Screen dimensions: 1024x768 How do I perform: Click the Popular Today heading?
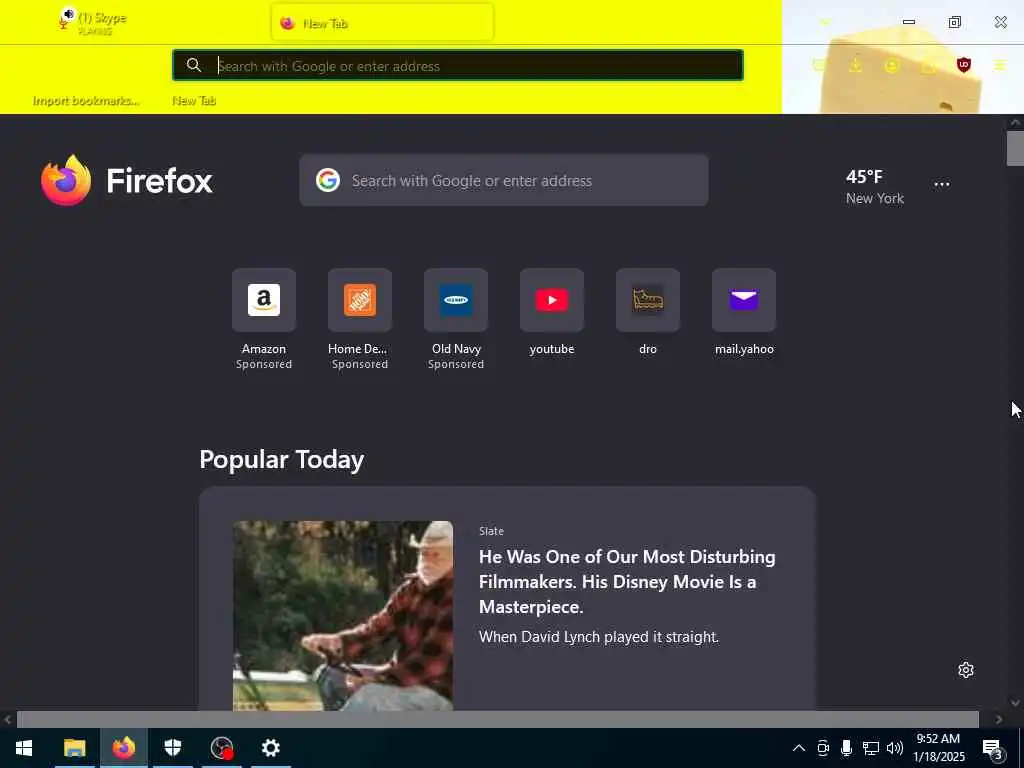[281, 459]
